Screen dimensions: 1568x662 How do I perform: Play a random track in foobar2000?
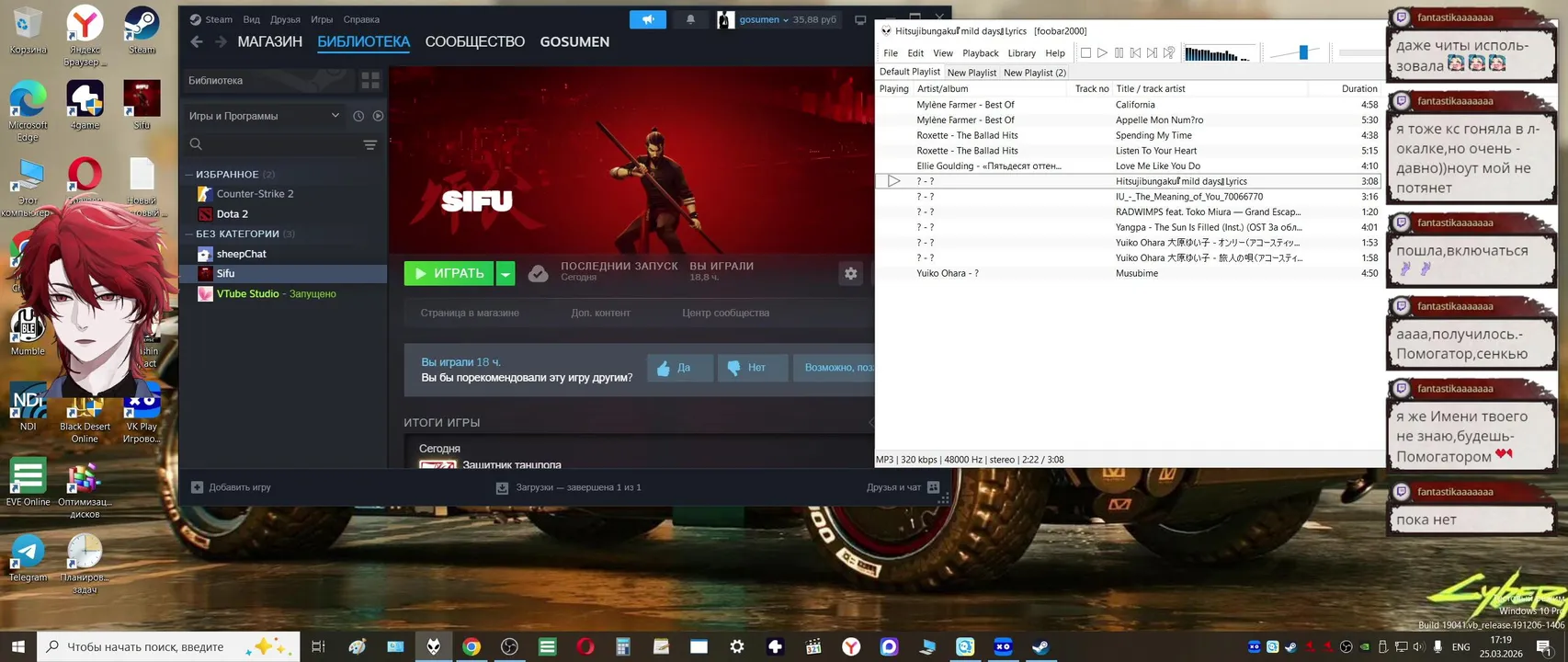(1169, 53)
